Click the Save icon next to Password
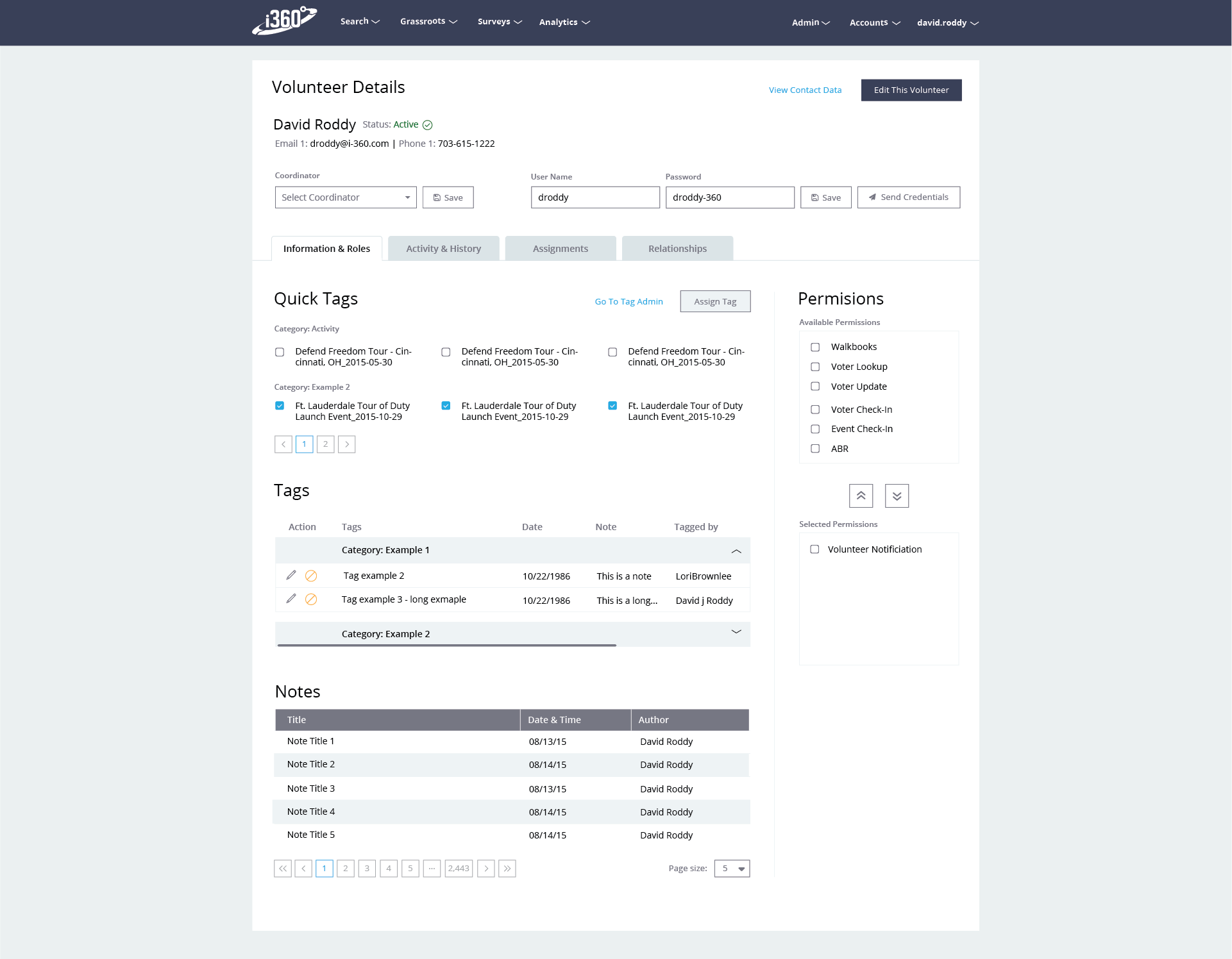 [826, 197]
